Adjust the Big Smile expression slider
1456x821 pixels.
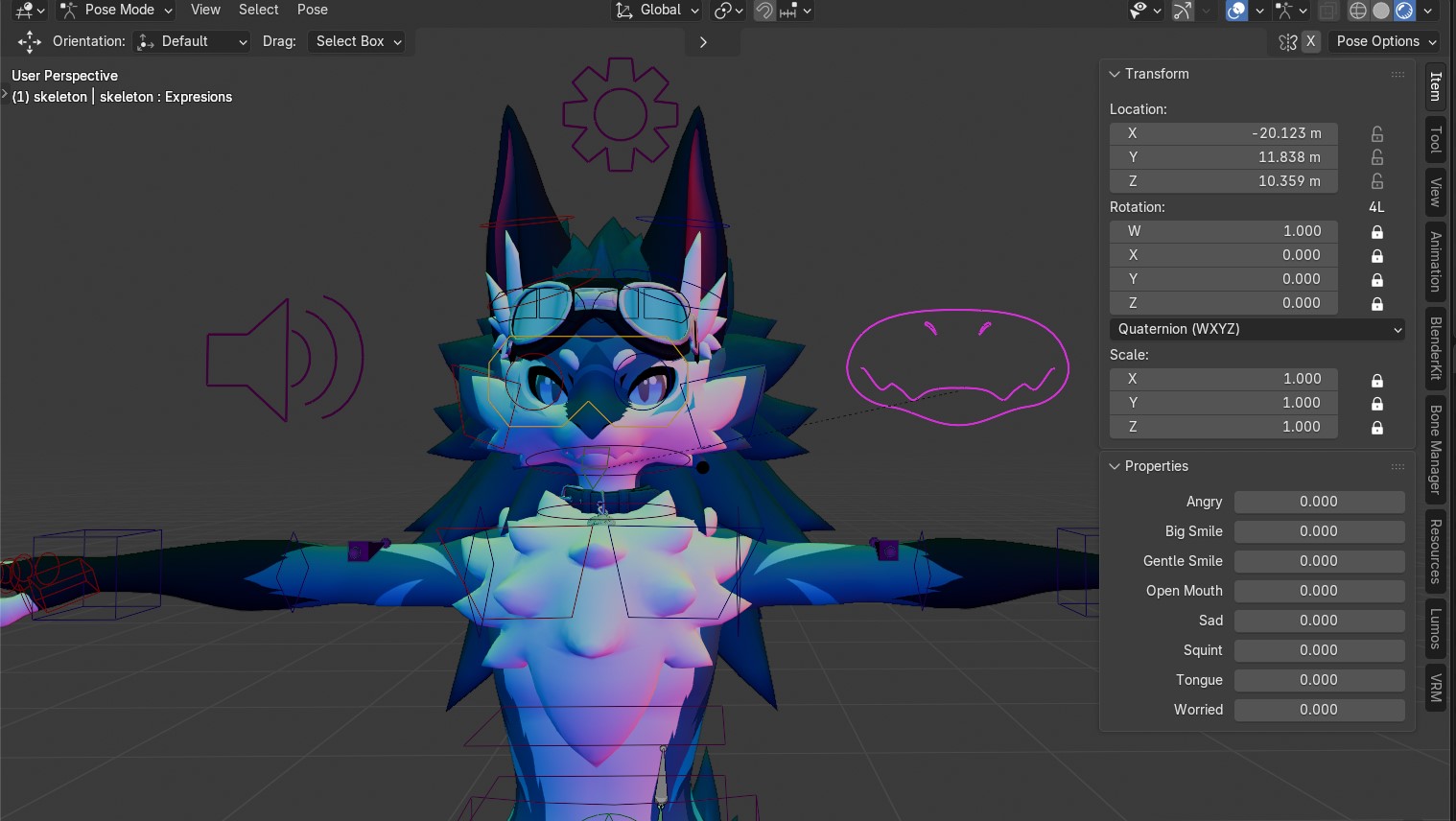[1320, 531]
